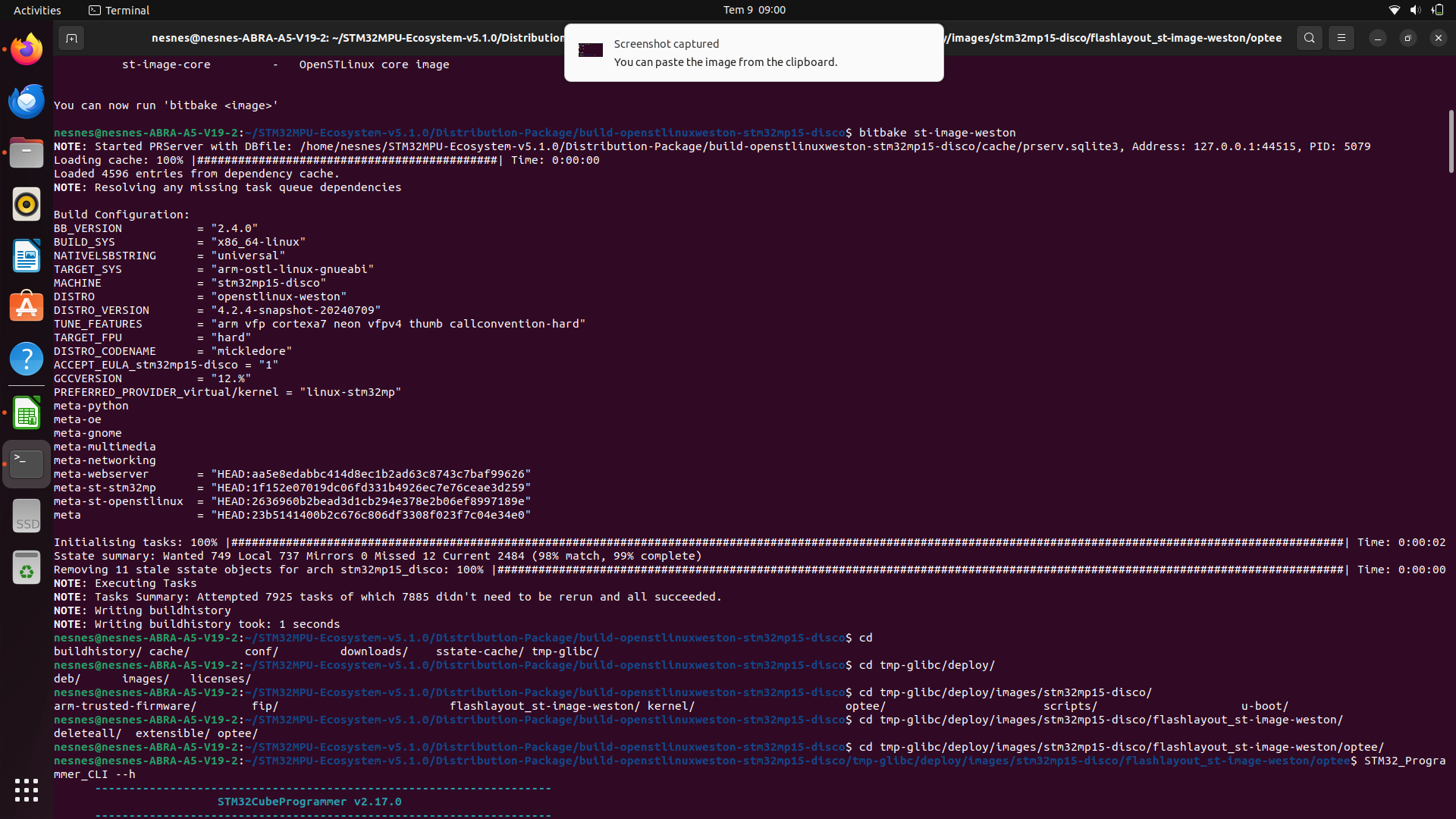The width and height of the screenshot is (1456, 819).
Task: Click the power status icon
Action: coord(1437,10)
